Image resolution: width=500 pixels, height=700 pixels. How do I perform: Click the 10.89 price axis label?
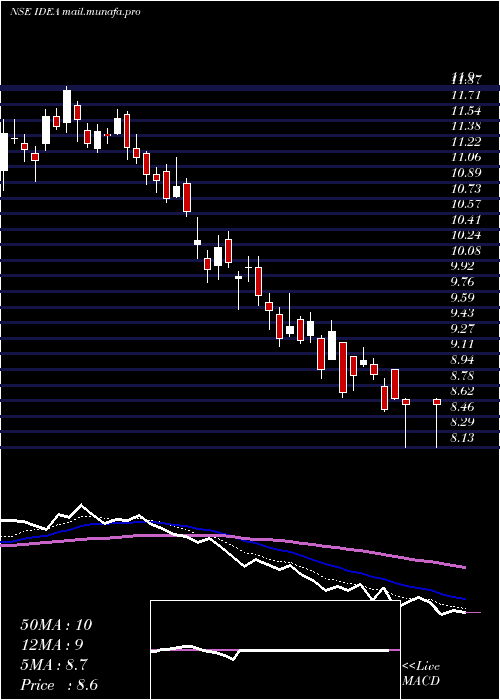(466, 172)
